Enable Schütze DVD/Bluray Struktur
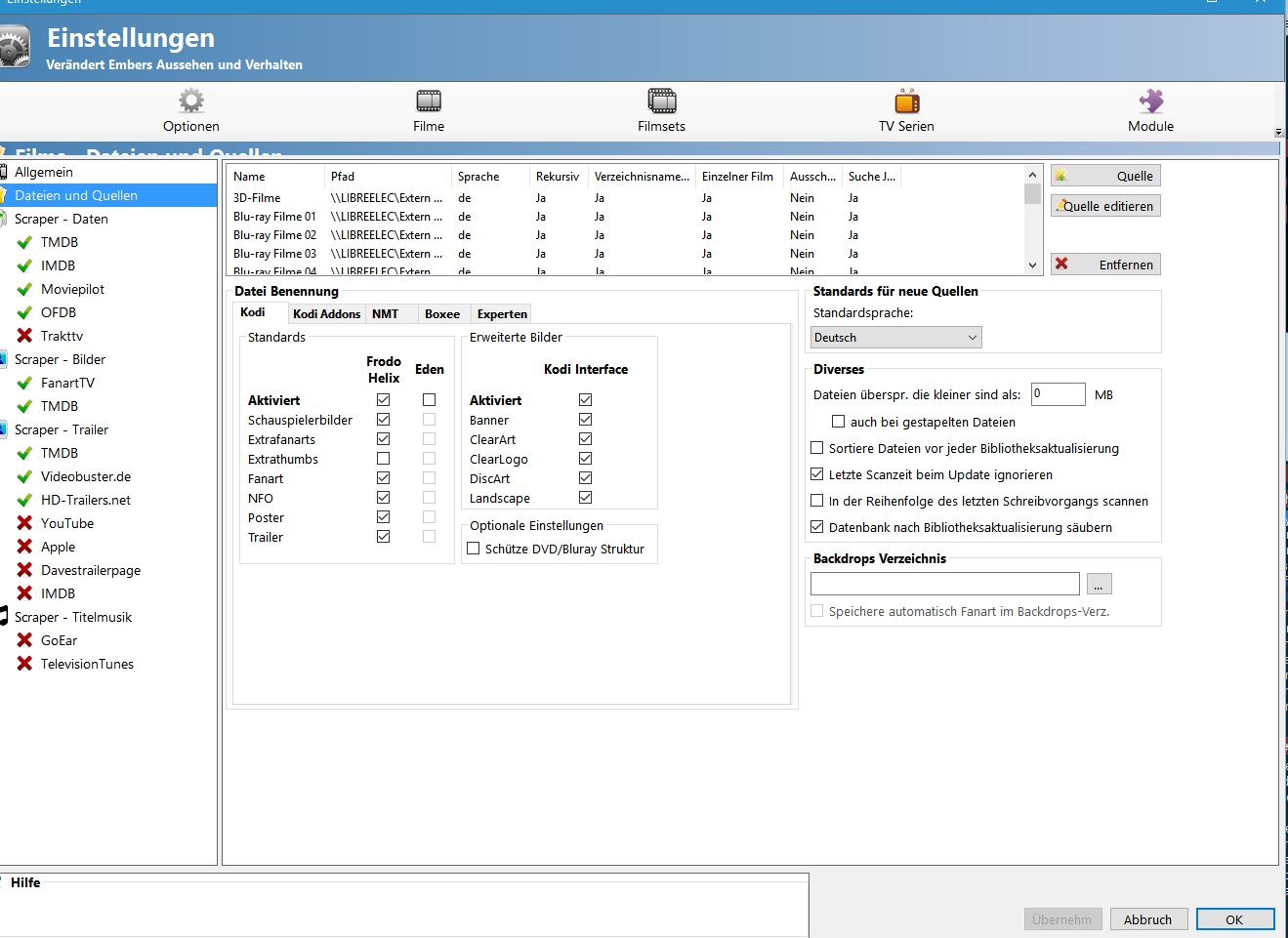Image resolution: width=1288 pixels, height=938 pixels. 474,549
